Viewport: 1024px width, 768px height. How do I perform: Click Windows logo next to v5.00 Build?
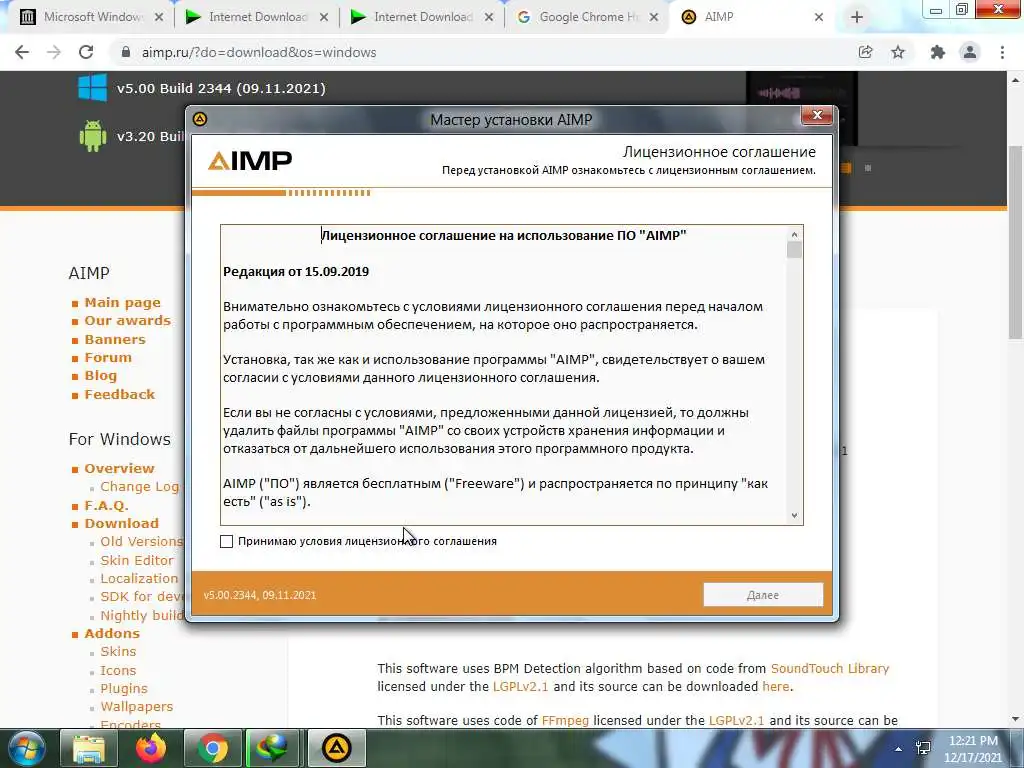[x=92, y=88]
